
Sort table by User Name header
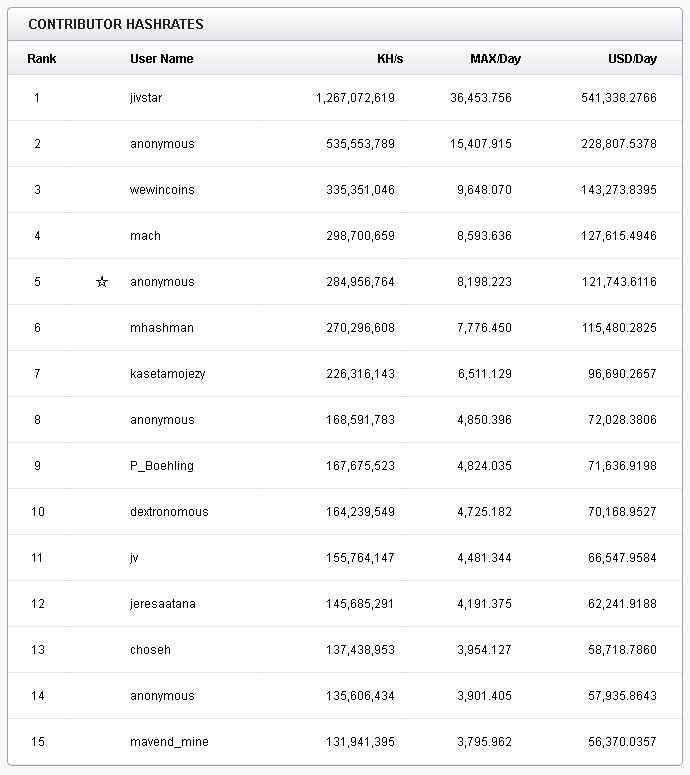(162, 59)
